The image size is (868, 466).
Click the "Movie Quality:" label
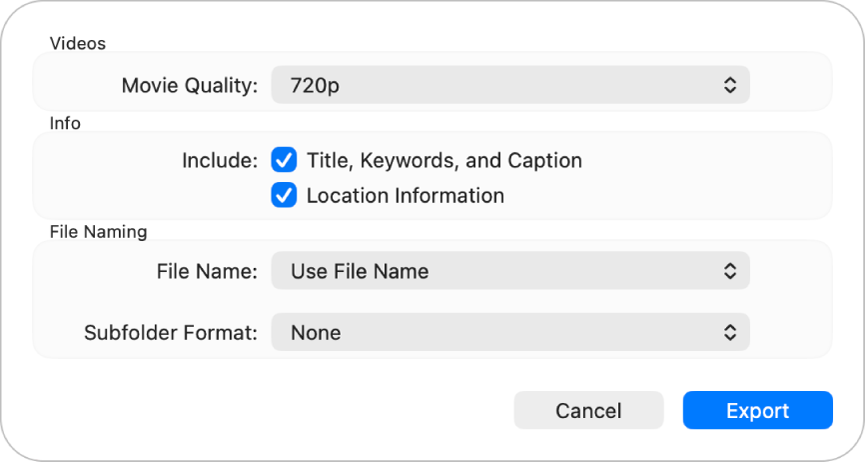[190, 86]
